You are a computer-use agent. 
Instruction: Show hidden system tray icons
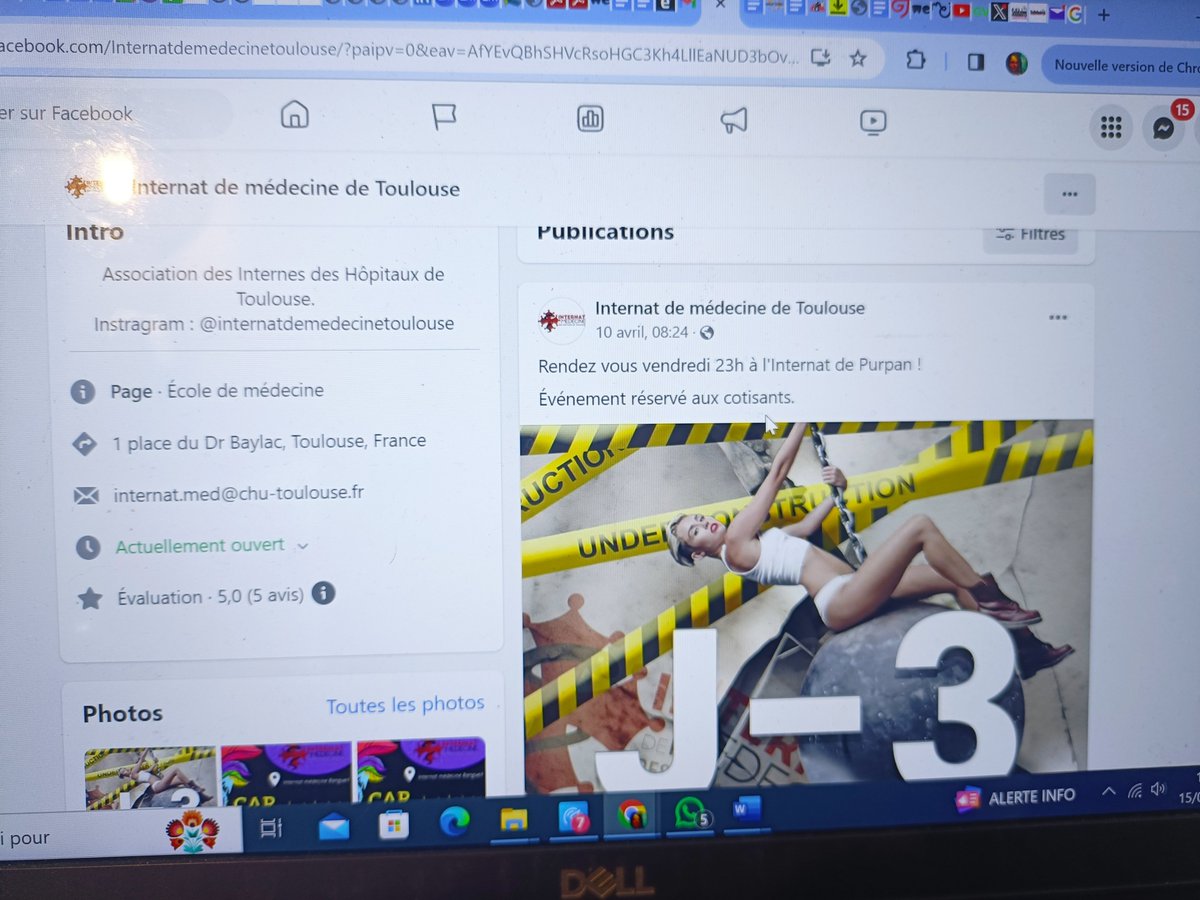tap(1108, 791)
